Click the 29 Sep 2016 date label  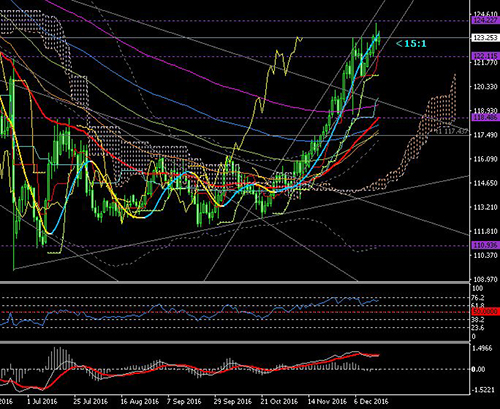tap(232, 401)
